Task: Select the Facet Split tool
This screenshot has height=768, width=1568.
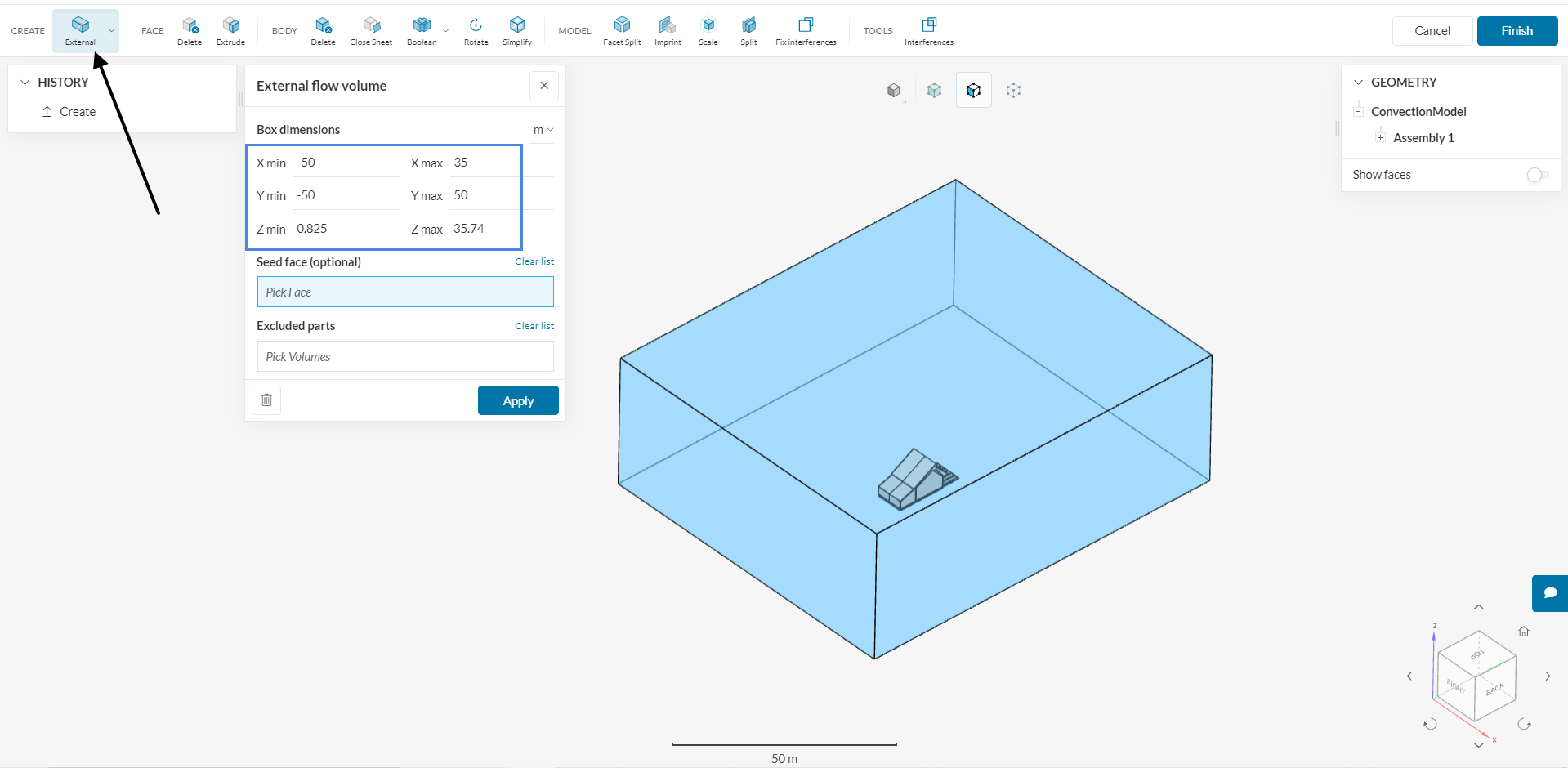Action: (x=622, y=31)
